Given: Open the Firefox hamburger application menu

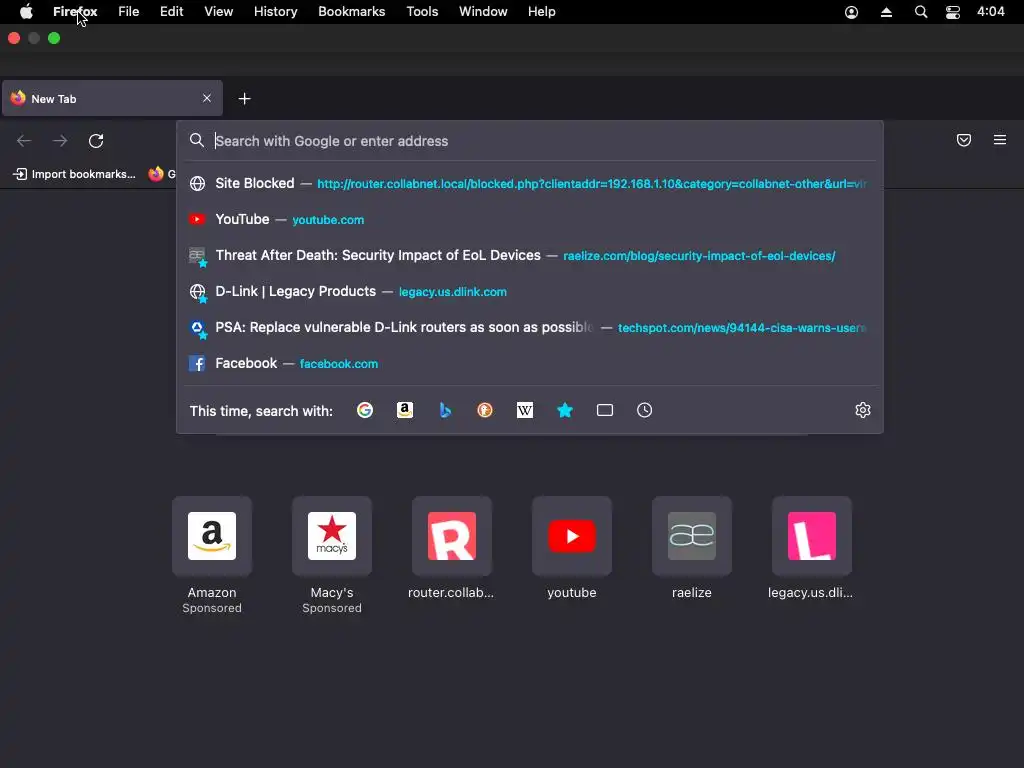Looking at the screenshot, I should click(1000, 140).
